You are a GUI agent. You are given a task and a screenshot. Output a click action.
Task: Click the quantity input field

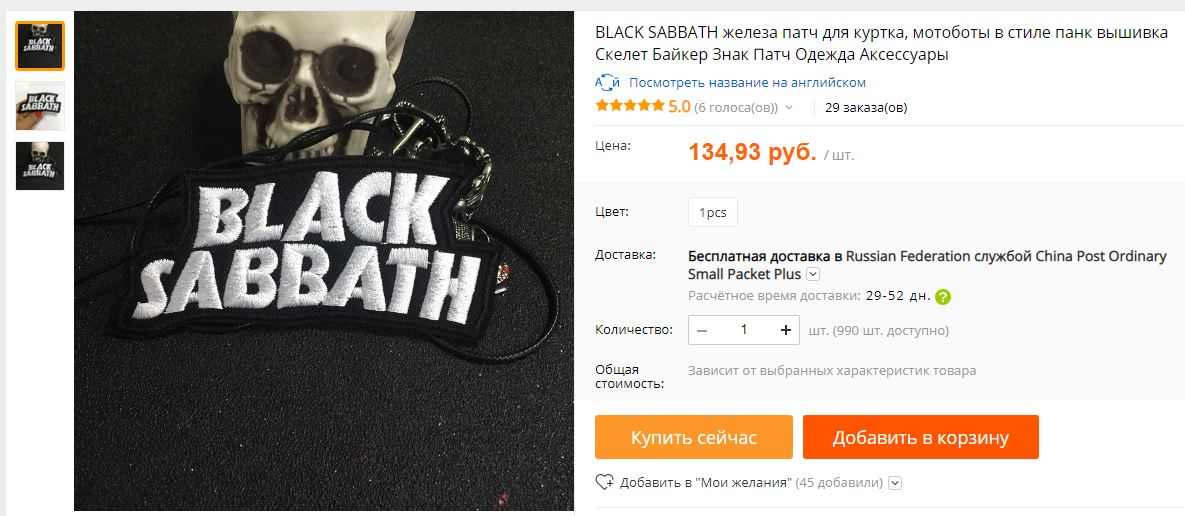744,330
